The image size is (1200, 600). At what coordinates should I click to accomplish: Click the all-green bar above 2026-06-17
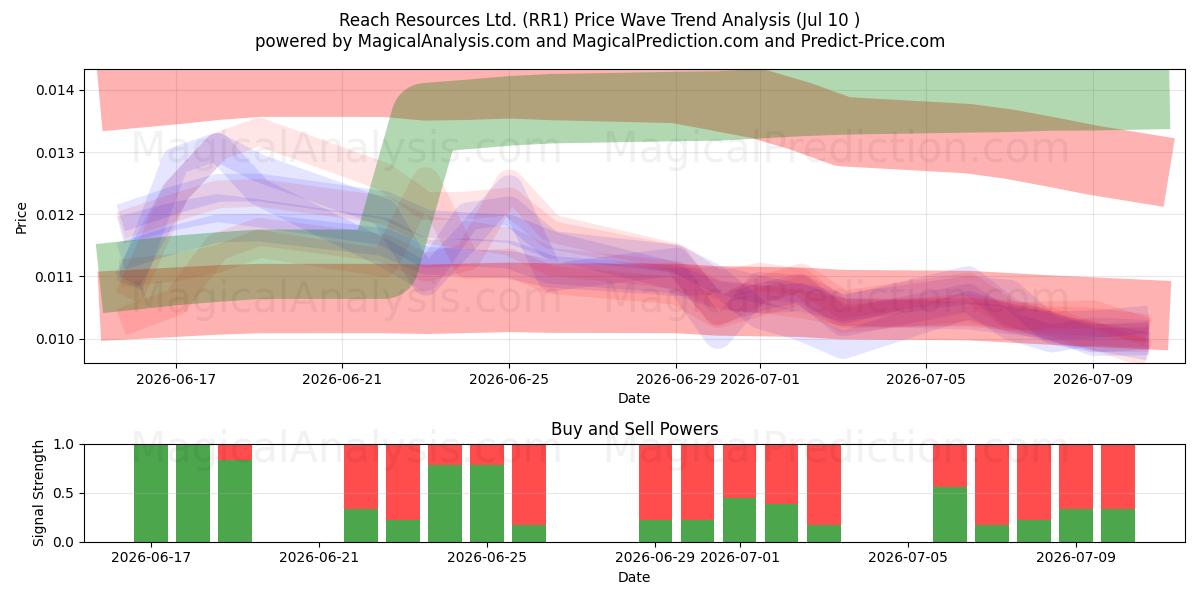coord(151,493)
